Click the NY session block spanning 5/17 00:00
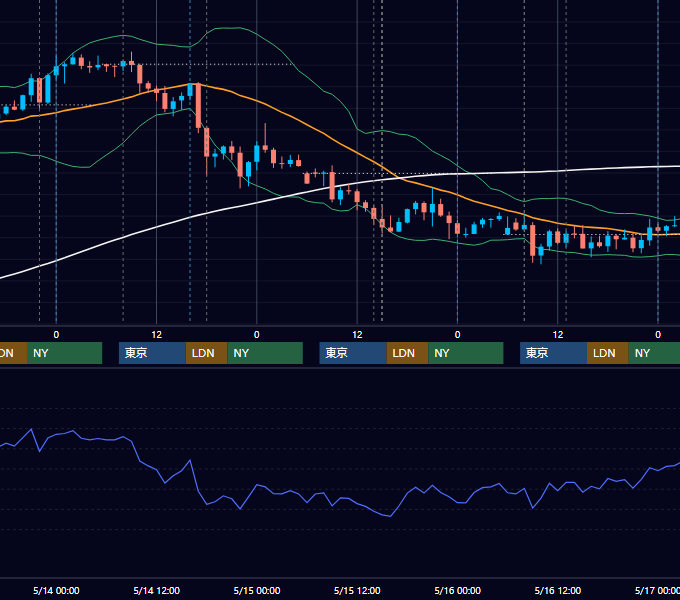Screen dimensions: 680x600 pyautogui.click(x=654, y=353)
